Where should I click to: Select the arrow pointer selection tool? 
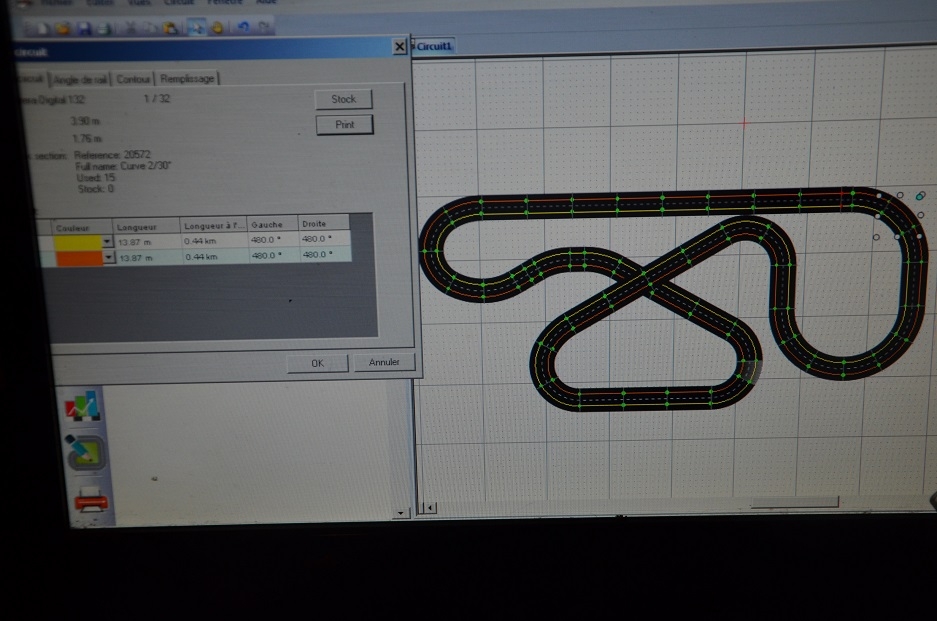tap(197, 27)
